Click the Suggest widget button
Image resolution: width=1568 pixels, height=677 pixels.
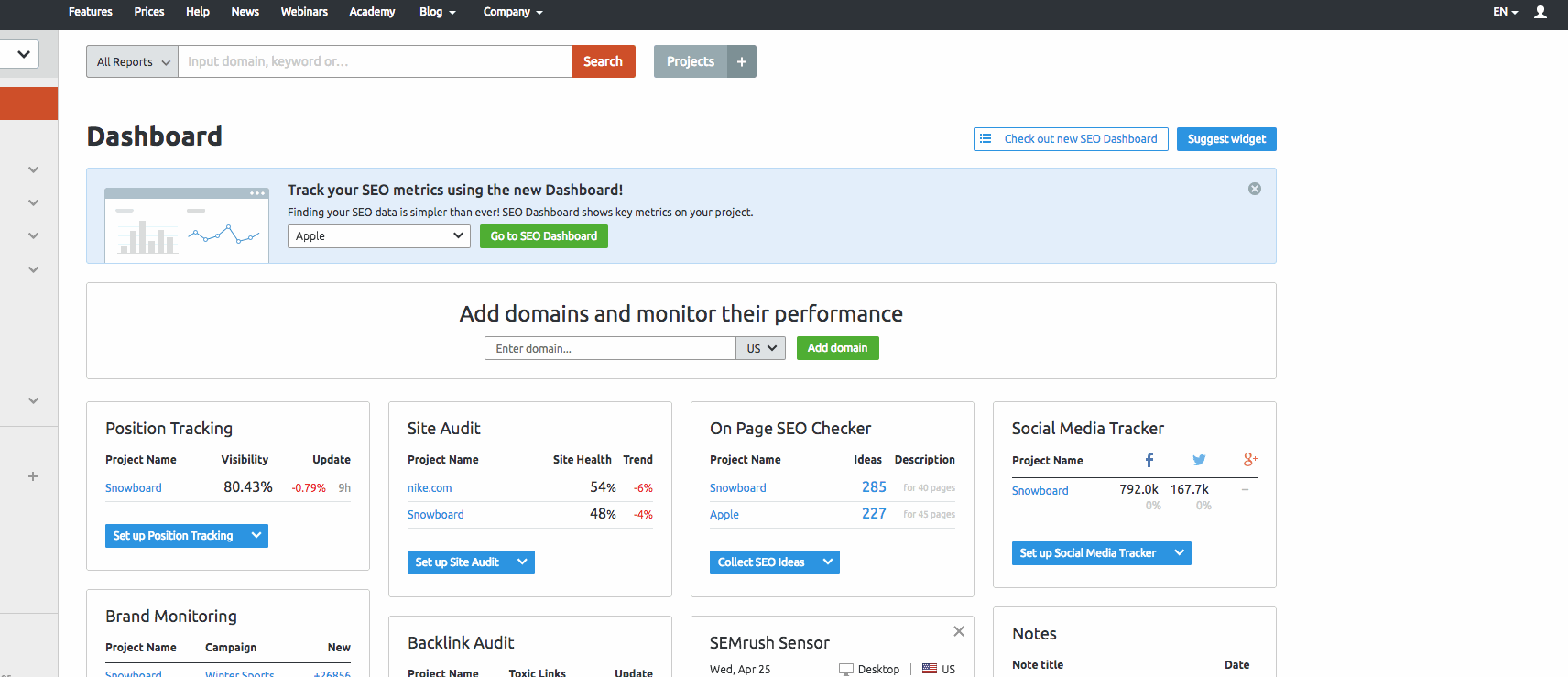point(1226,139)
